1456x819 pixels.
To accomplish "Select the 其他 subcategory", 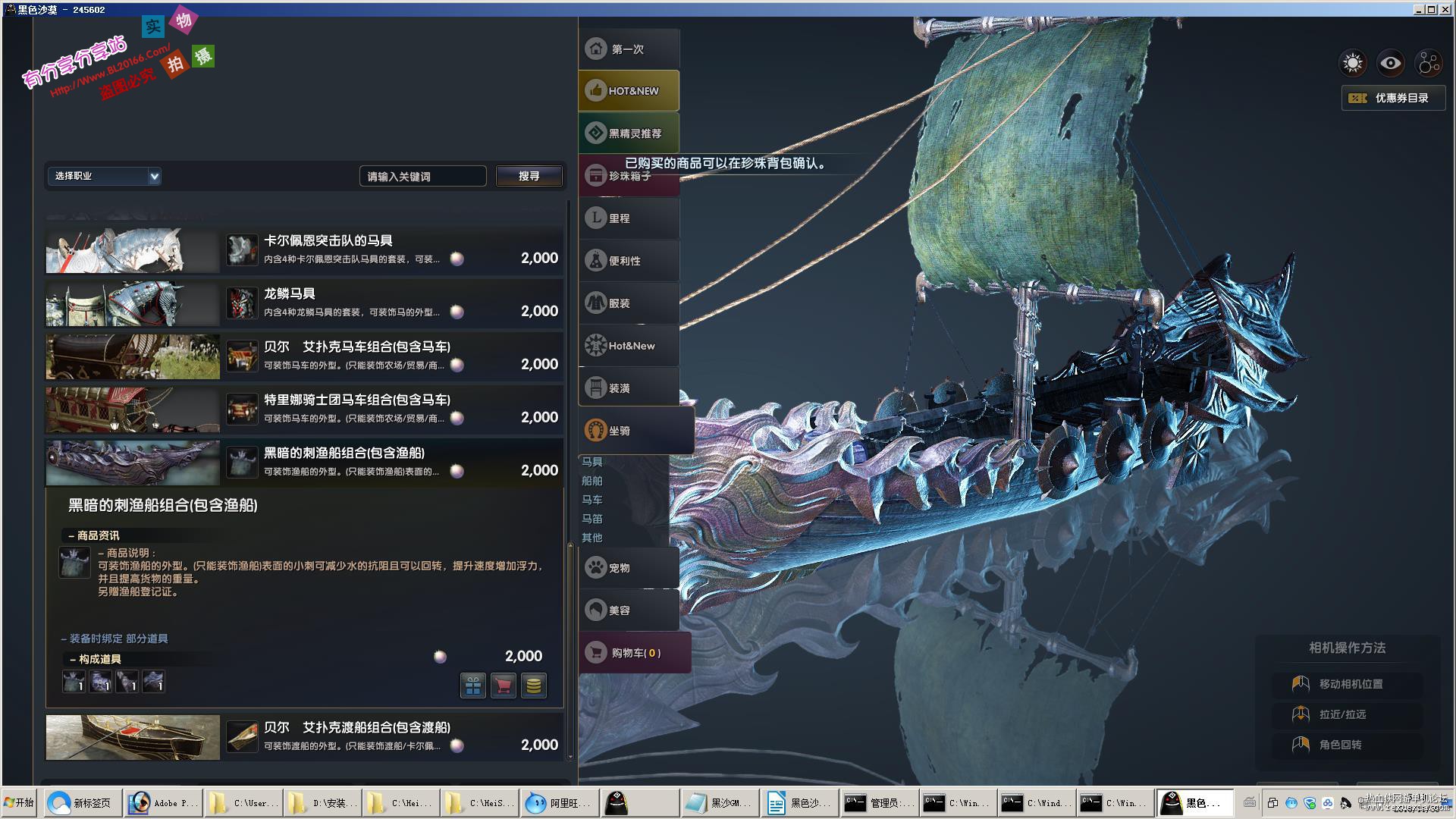I will 592,538.
